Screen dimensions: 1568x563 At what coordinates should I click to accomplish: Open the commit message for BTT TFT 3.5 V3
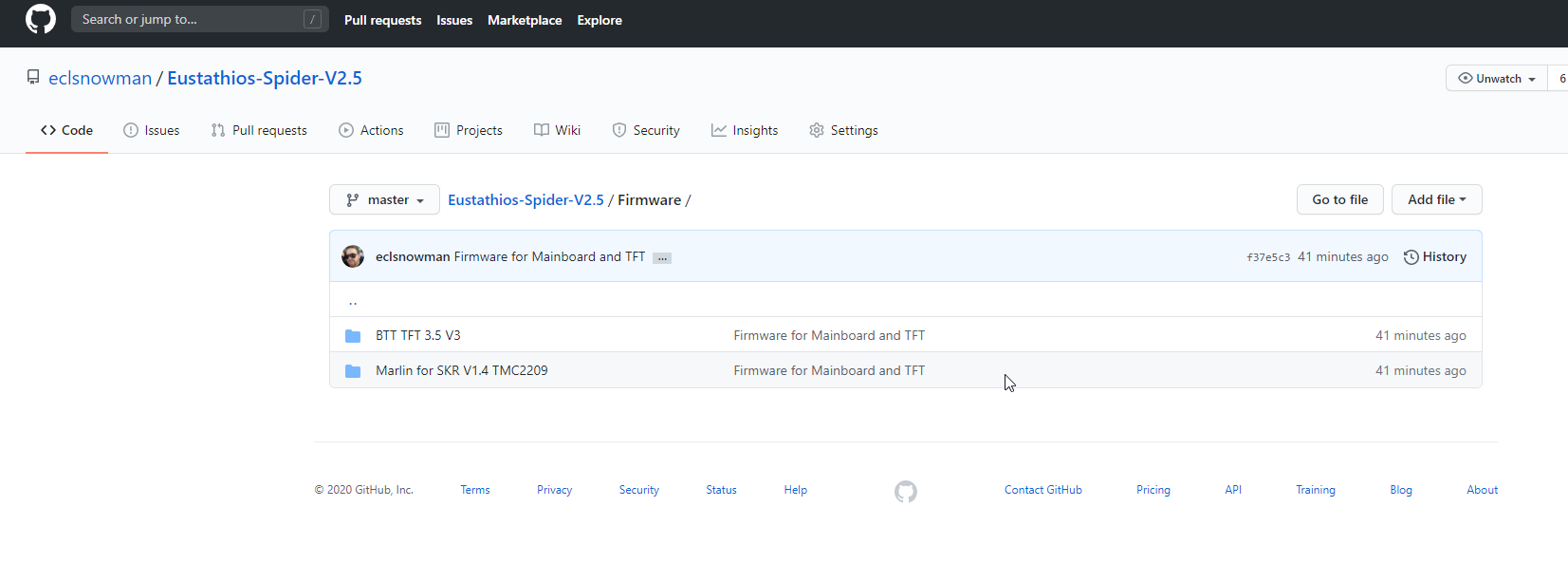pos(829,335)
